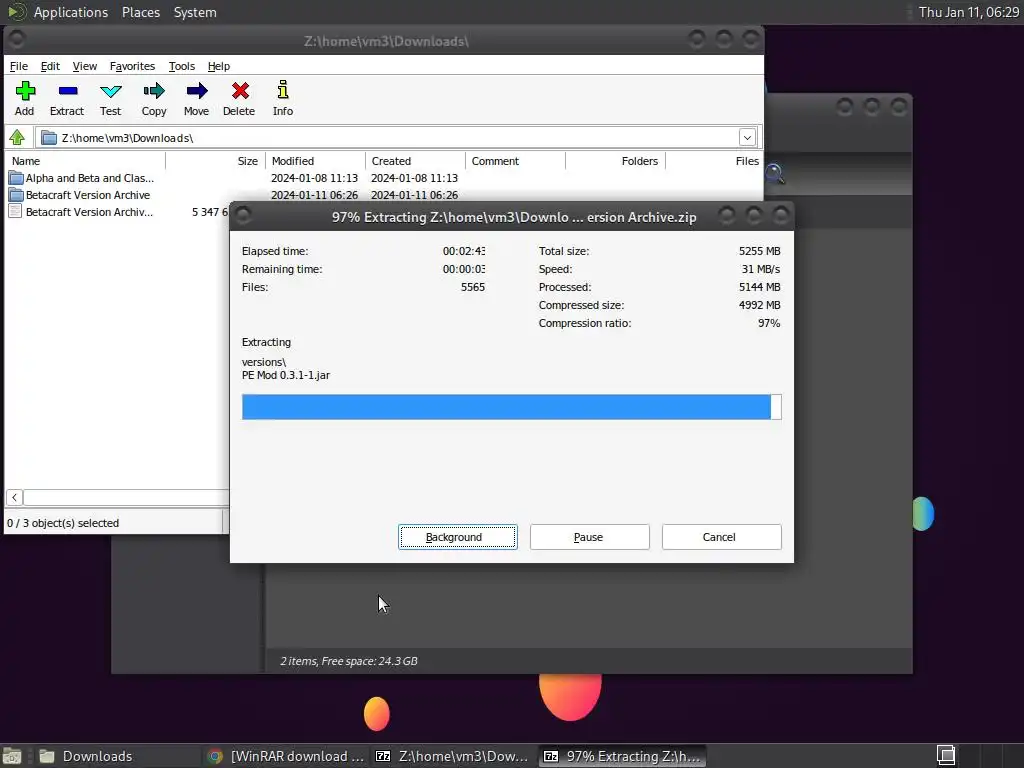Screen dimensions: 1024x768
Task: Click folder icon of Alpha and Beta row
Action: tap(16, 178)
